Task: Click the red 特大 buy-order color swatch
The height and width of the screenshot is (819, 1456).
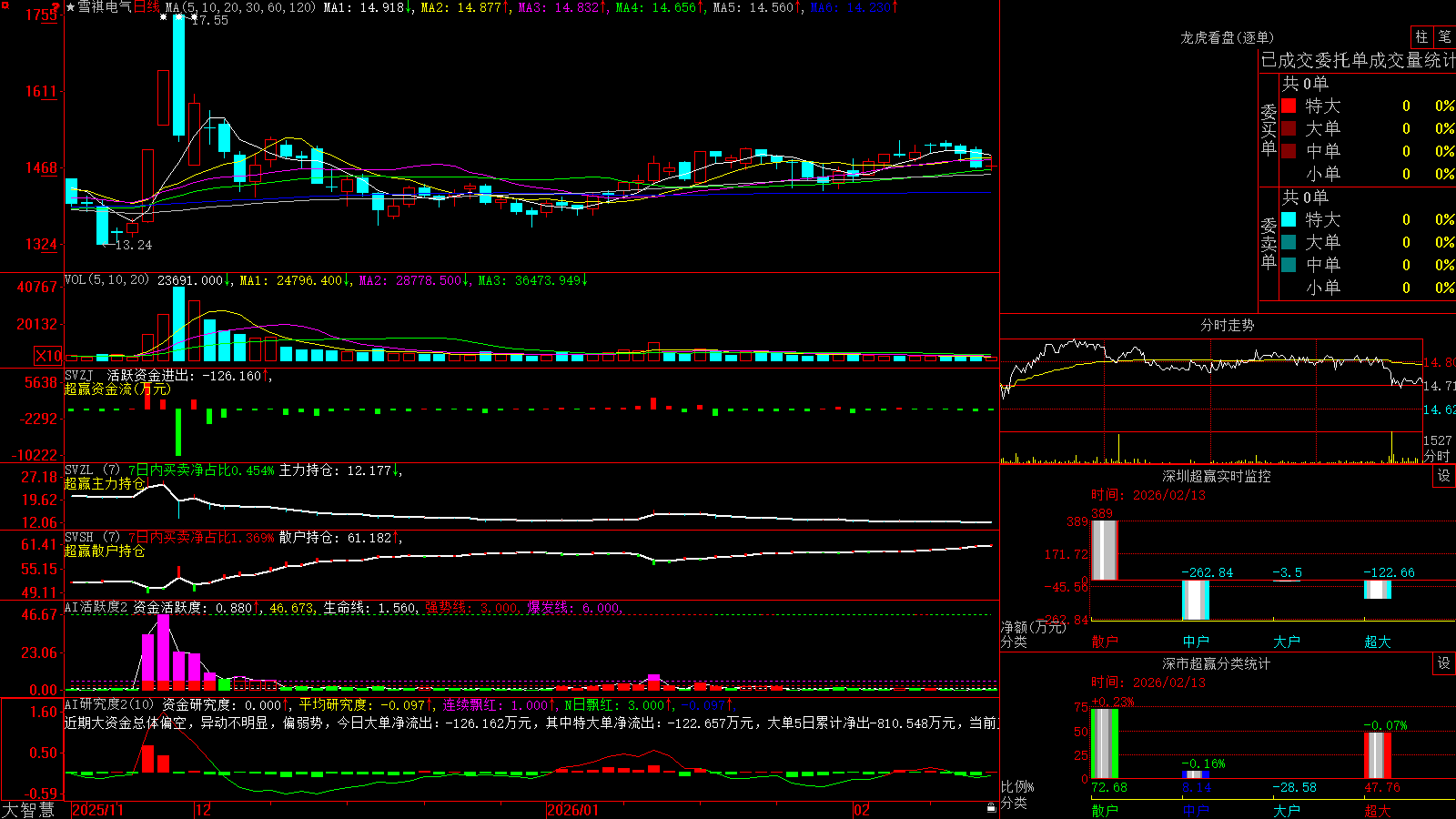Action: point(1289,106)
